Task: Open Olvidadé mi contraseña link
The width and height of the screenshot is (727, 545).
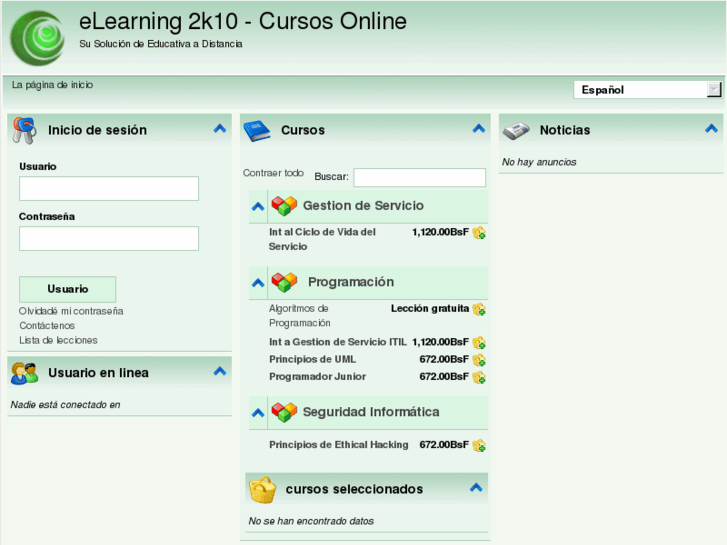Action: click(x=71, y=311)
